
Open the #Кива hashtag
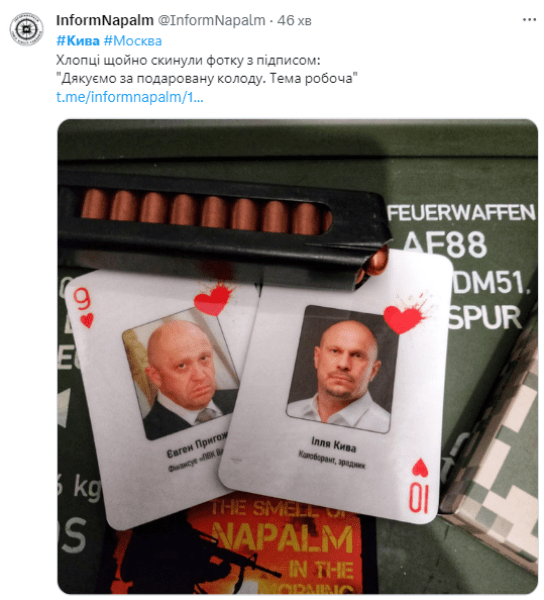[x=78, y=41]
